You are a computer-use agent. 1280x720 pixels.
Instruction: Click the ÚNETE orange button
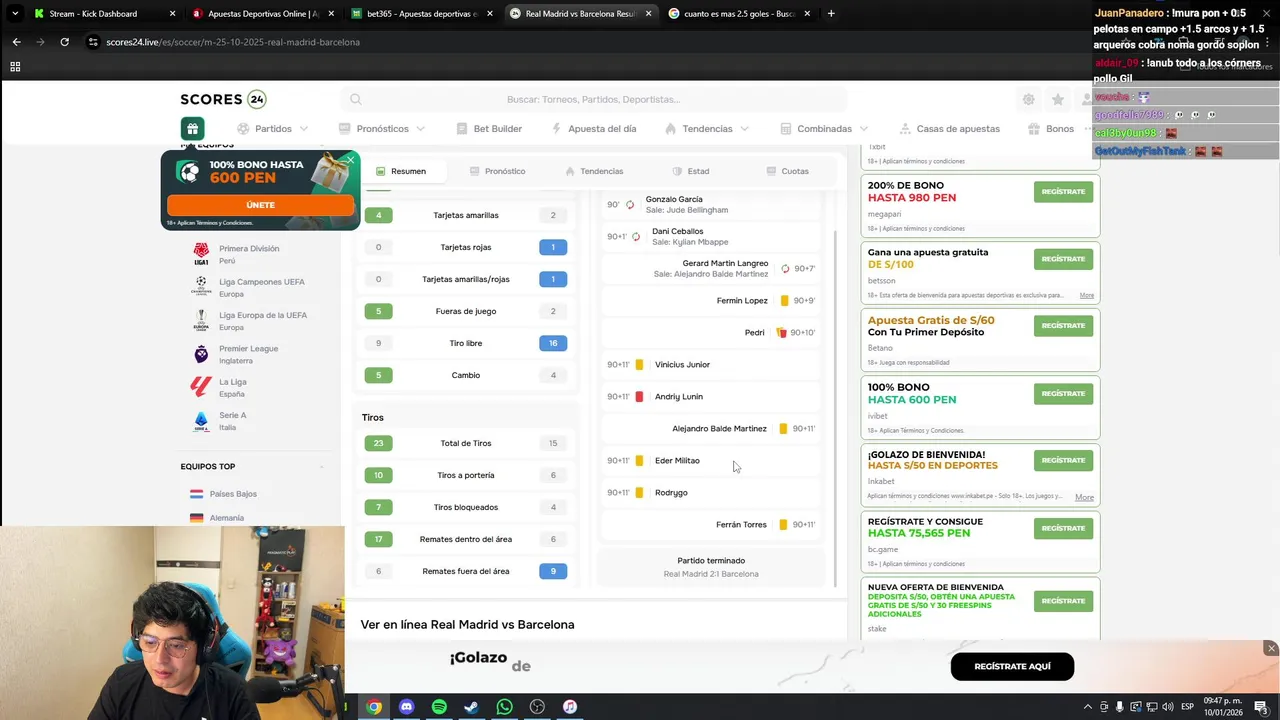(260, 205)
